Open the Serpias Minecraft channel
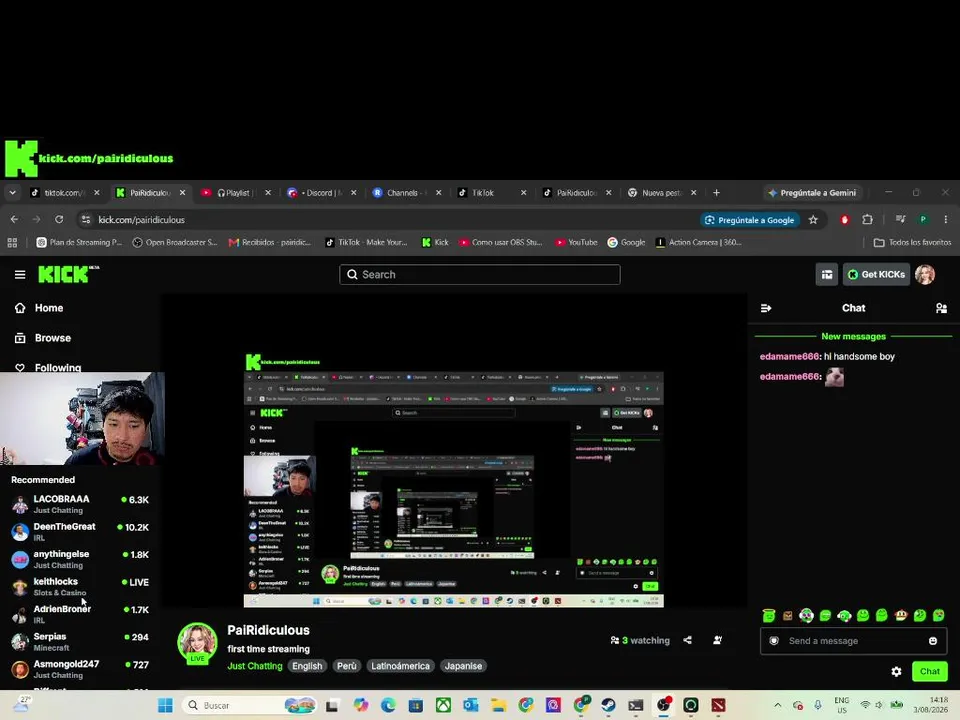 tap(81, 642)
